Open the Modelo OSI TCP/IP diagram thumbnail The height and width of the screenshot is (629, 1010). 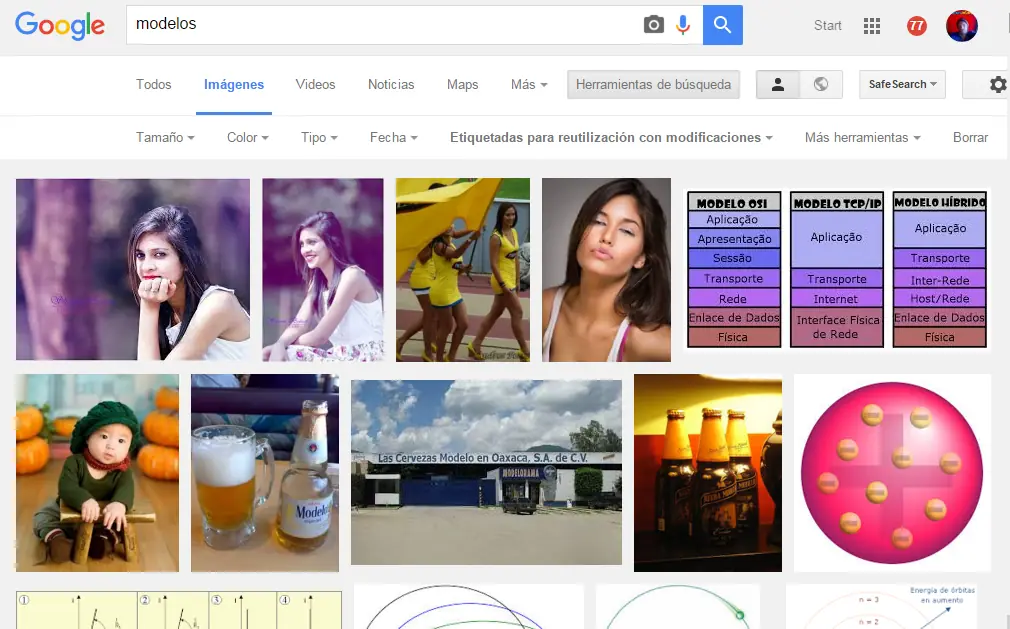coord(837,269)
